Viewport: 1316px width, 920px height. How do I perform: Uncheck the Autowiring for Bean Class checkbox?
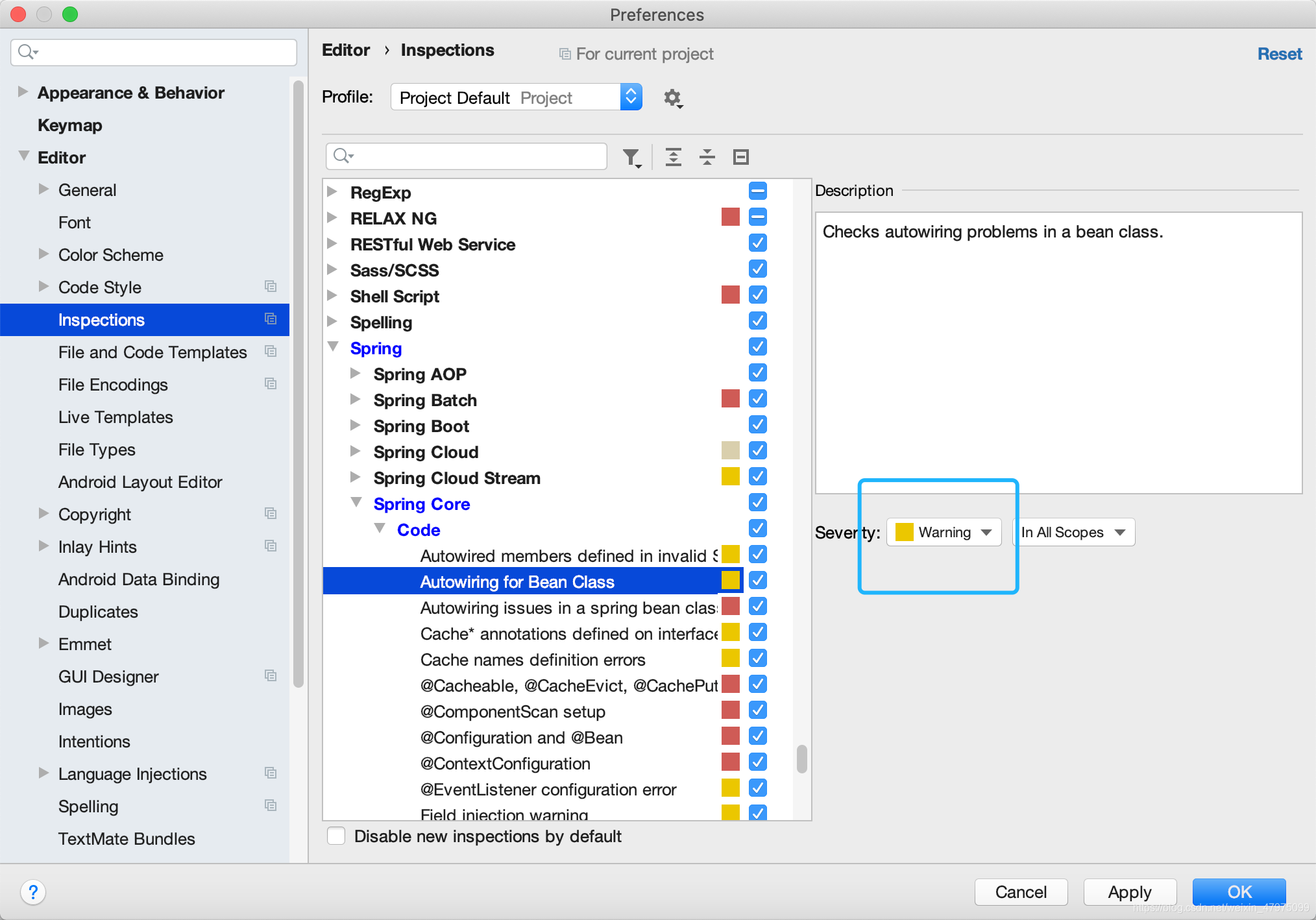(x=758, y=580)
